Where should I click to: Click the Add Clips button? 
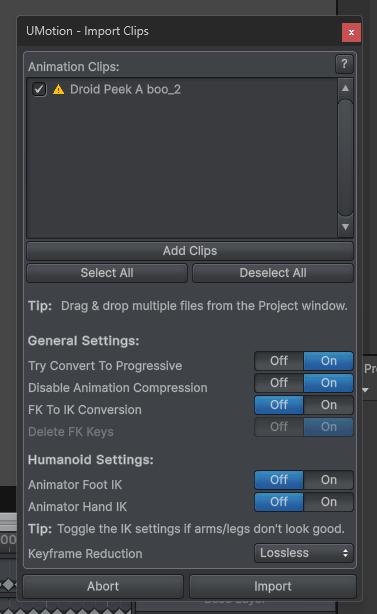[x=190, y=251]
